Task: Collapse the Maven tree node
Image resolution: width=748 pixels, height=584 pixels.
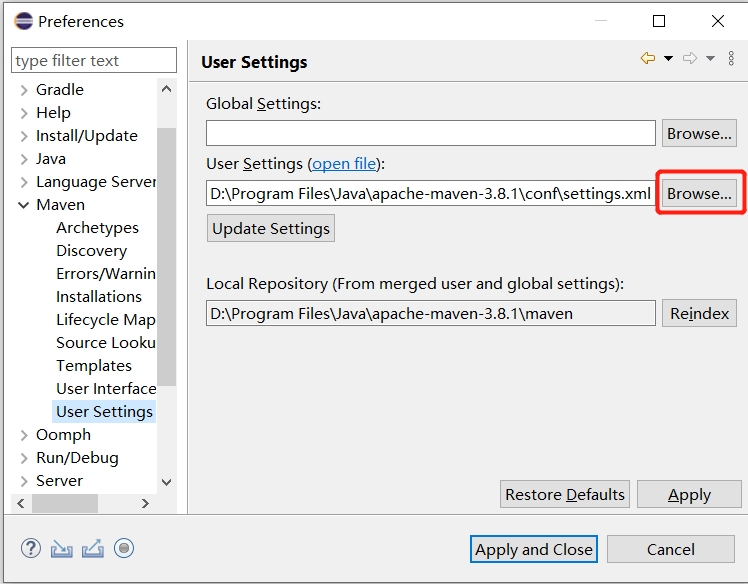Action: pyautogui.click(x=23, y=205)
